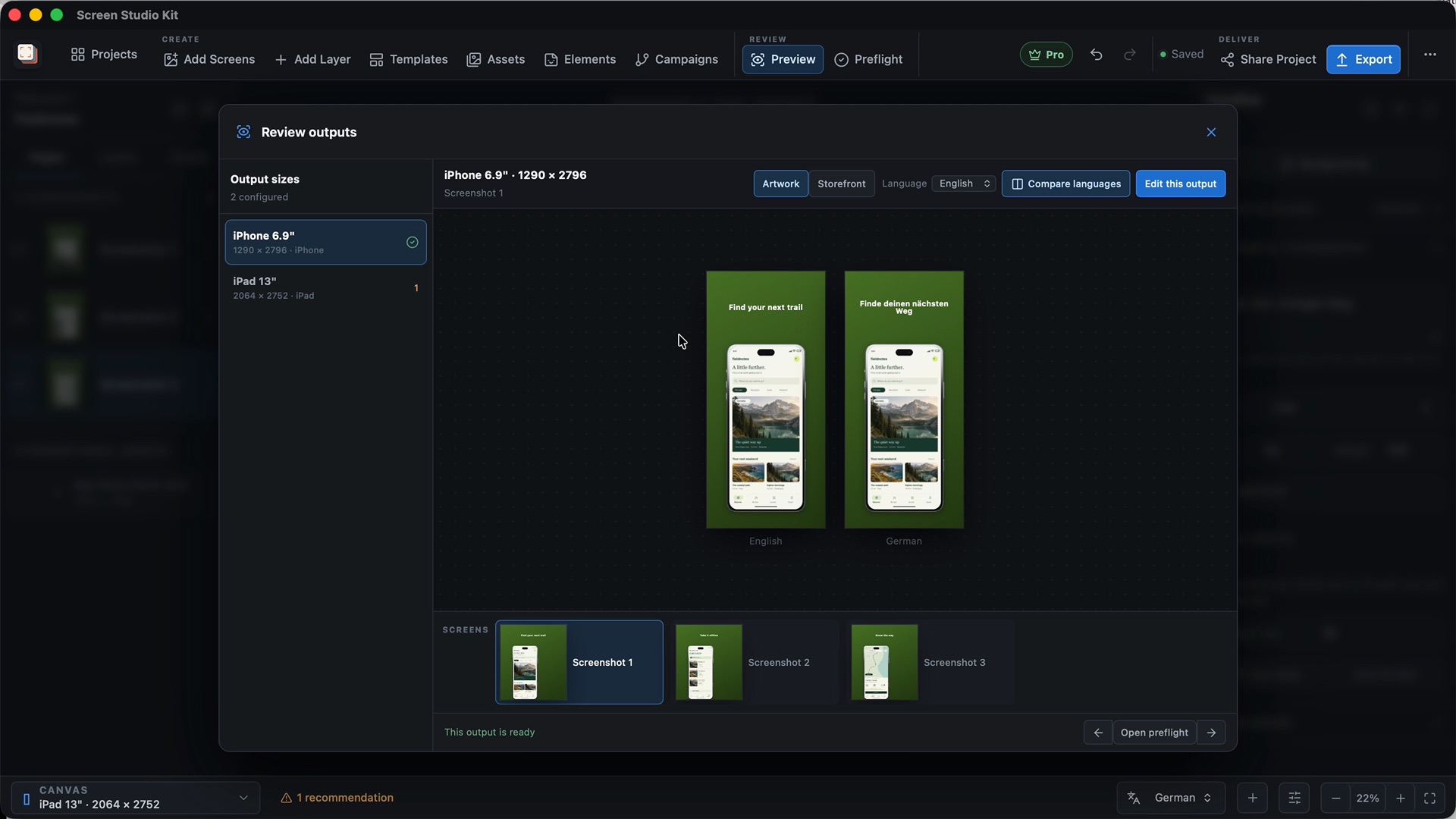Image resolution: width=1456 pixels, height=819 pixels.
Task: Open the Templates panel
Action: point(408,59)
